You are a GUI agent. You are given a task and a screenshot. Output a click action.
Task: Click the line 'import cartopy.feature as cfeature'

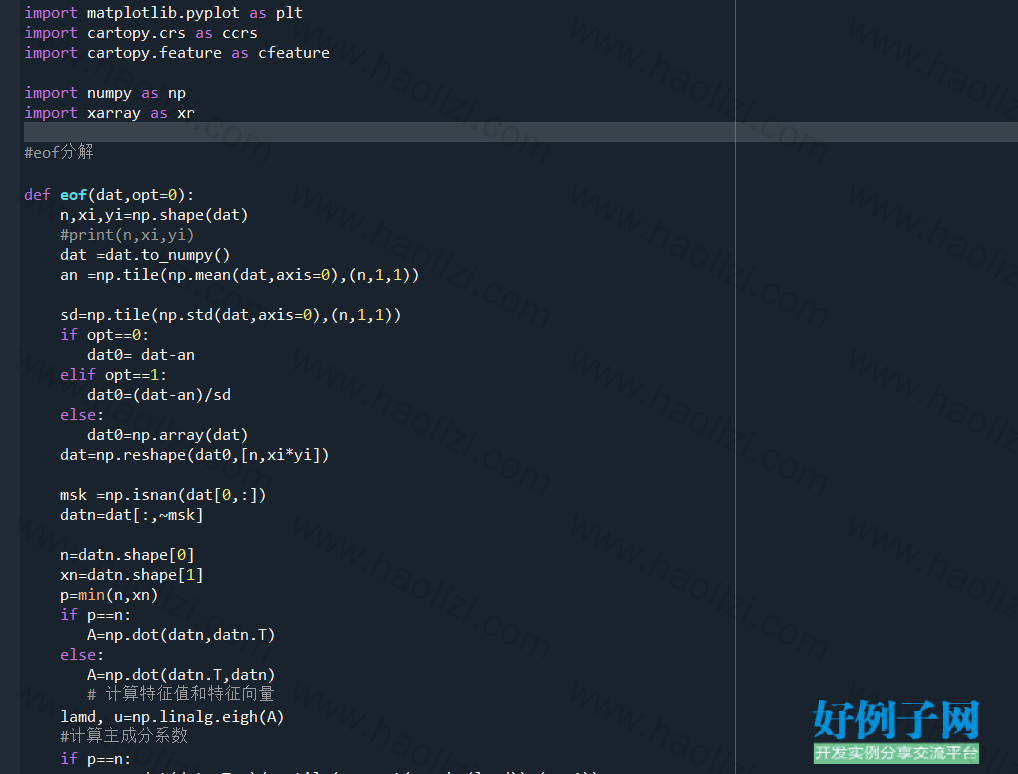coord(177,53)
